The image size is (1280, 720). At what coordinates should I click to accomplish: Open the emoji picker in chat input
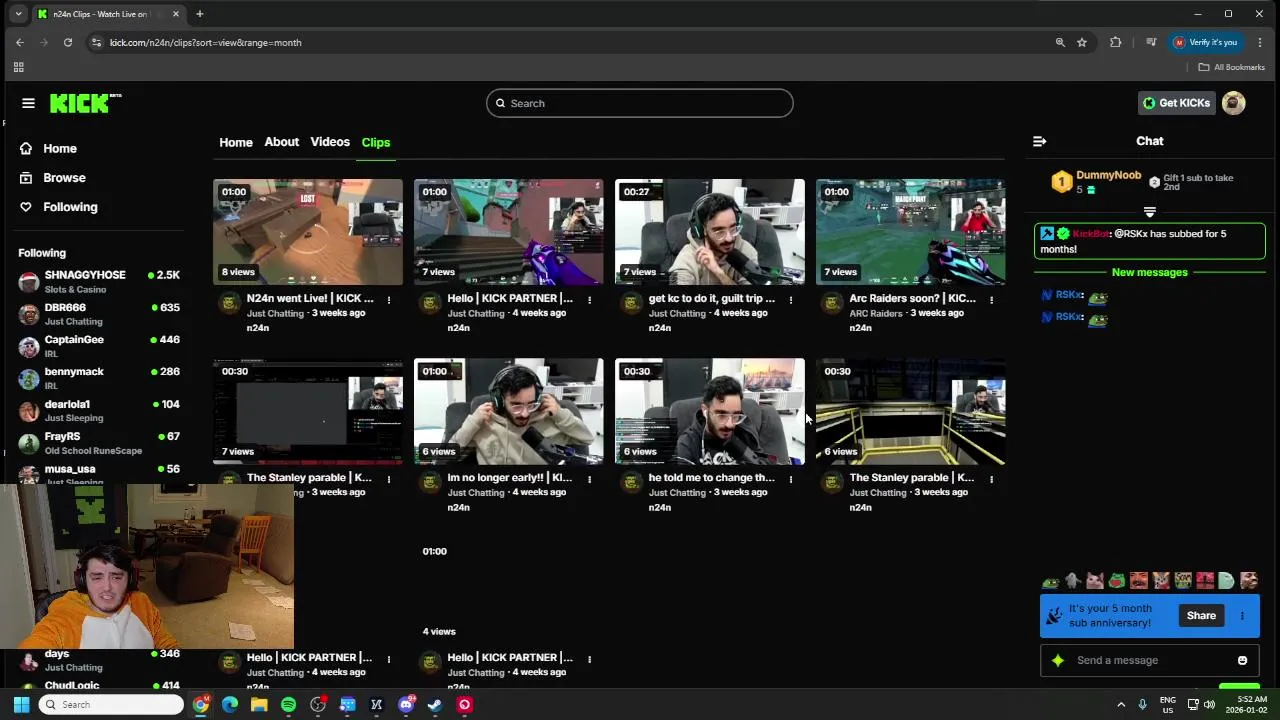coord(1242,660)
